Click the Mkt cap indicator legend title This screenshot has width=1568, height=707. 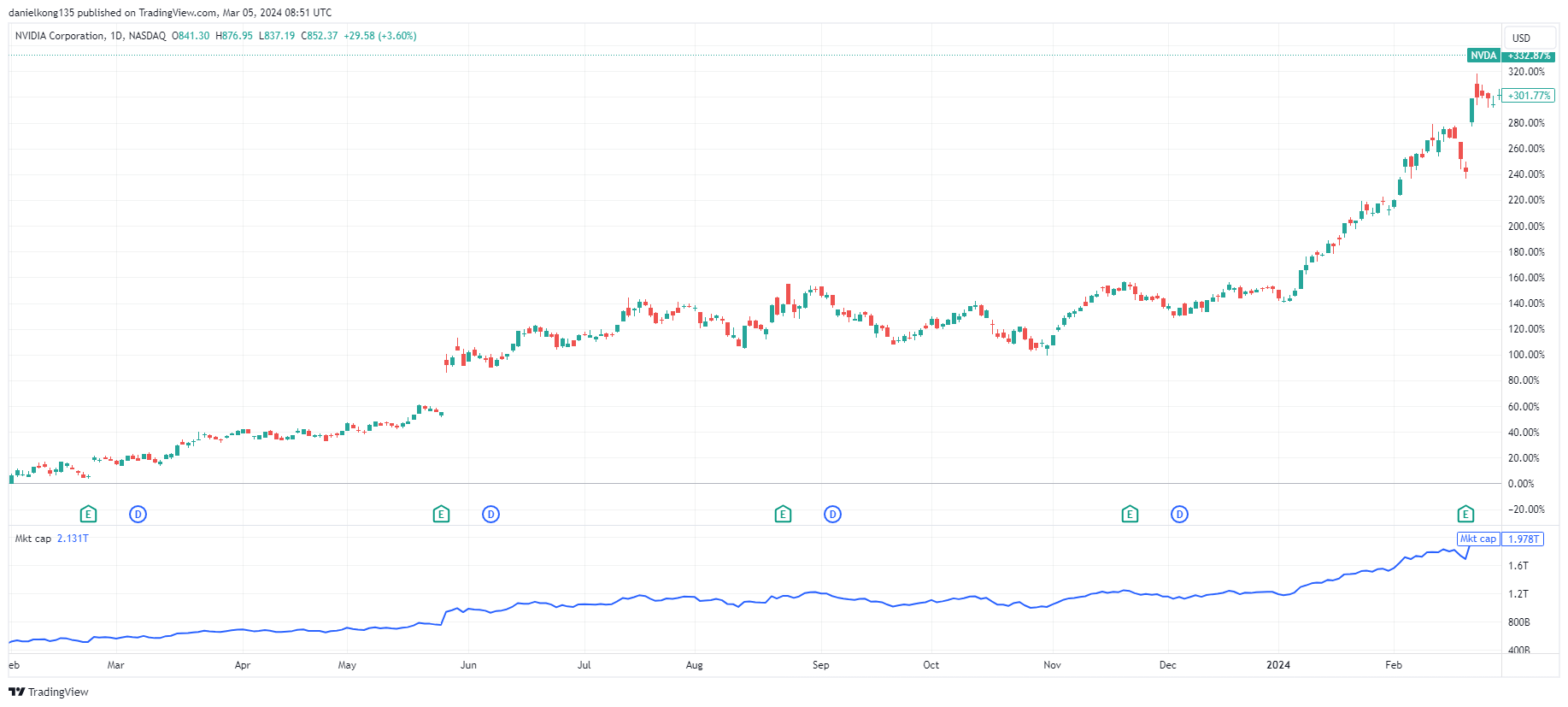[x=33, y=539]
